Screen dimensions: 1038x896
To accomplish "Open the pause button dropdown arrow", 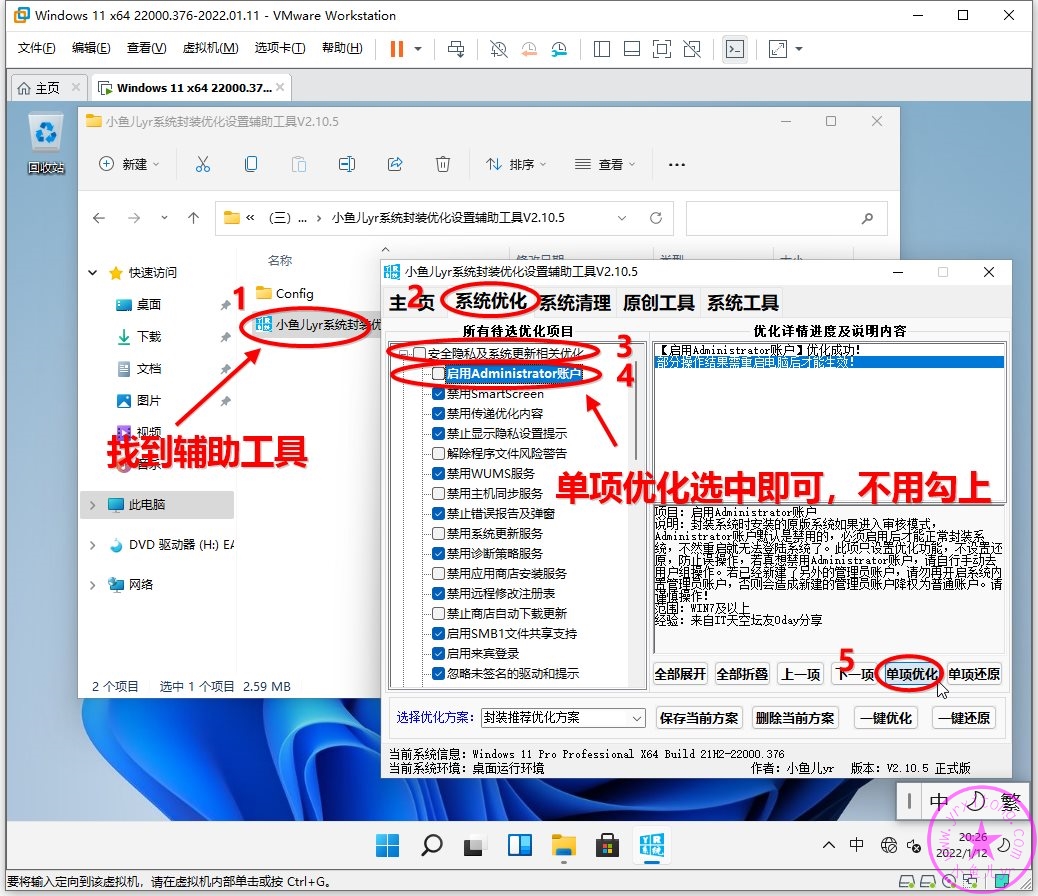I will pyautogui.click(x=418, y=49).
